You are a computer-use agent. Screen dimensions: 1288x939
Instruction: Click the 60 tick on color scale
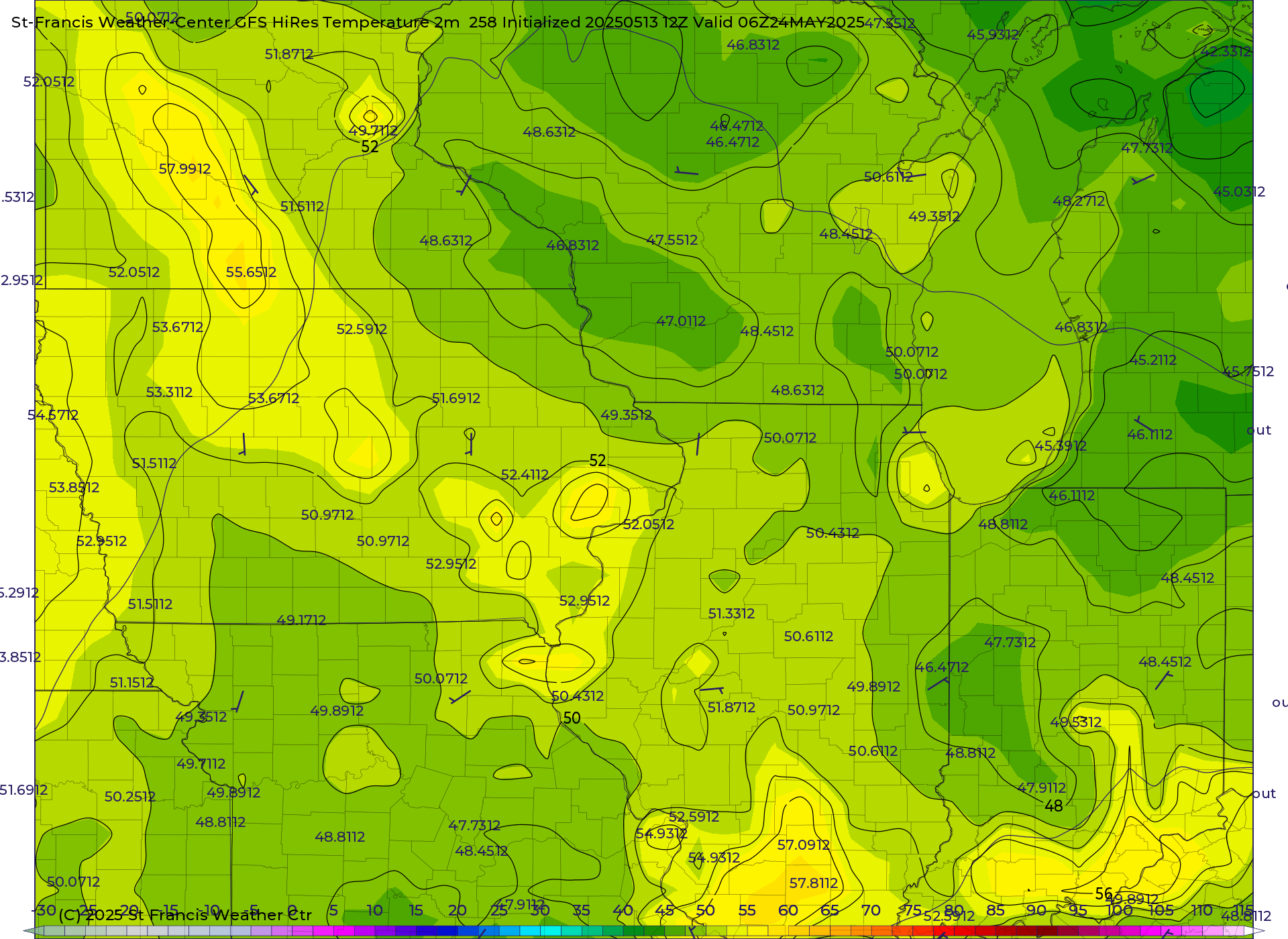click(x=788, y=910)
